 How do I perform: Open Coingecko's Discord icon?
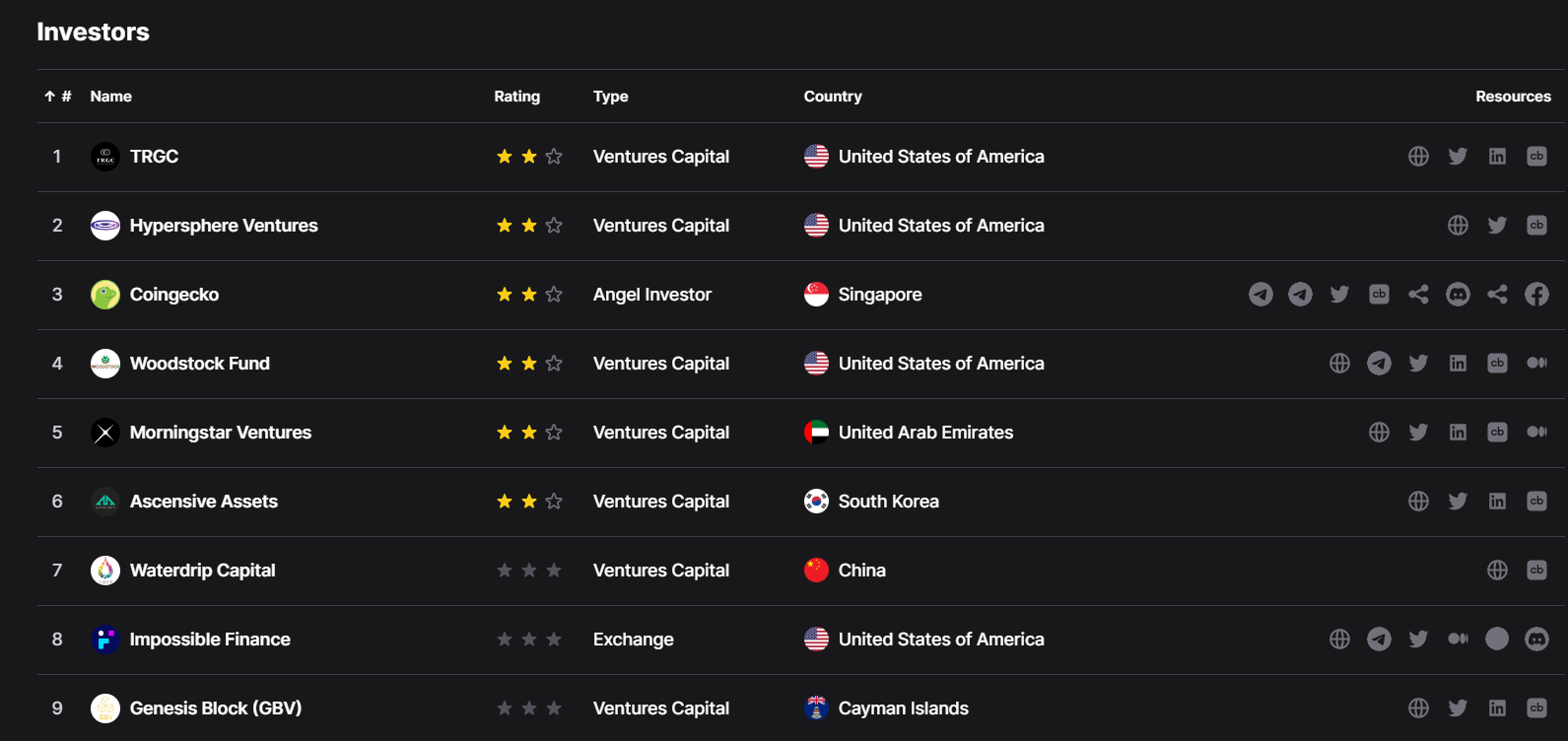[1458, 295]
